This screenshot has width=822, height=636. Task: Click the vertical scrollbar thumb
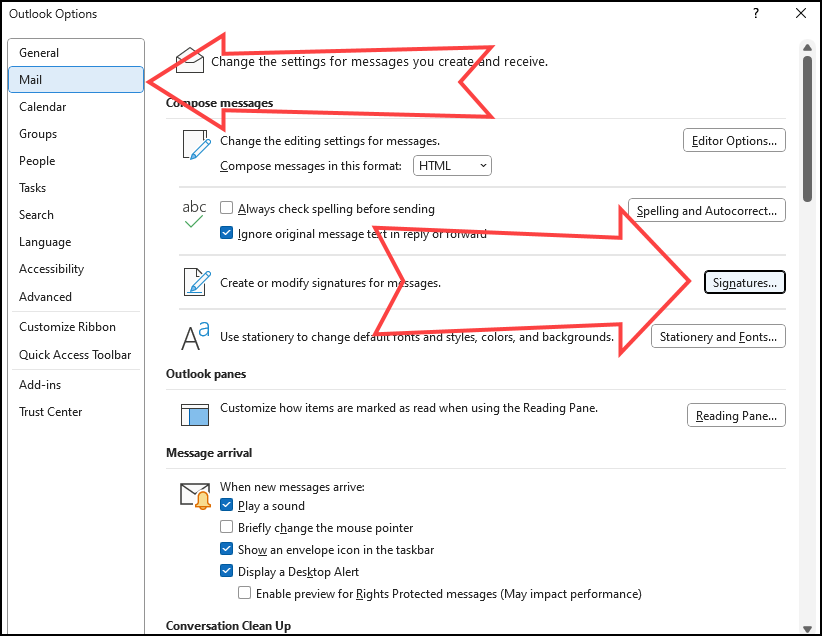coord(807,128)
